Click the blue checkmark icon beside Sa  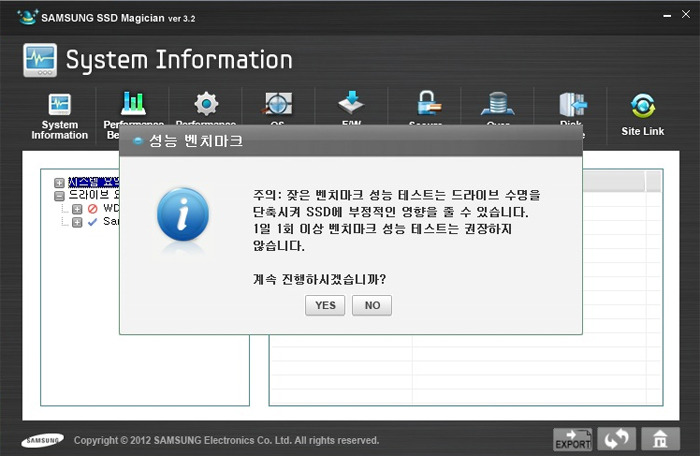[92, 222]
